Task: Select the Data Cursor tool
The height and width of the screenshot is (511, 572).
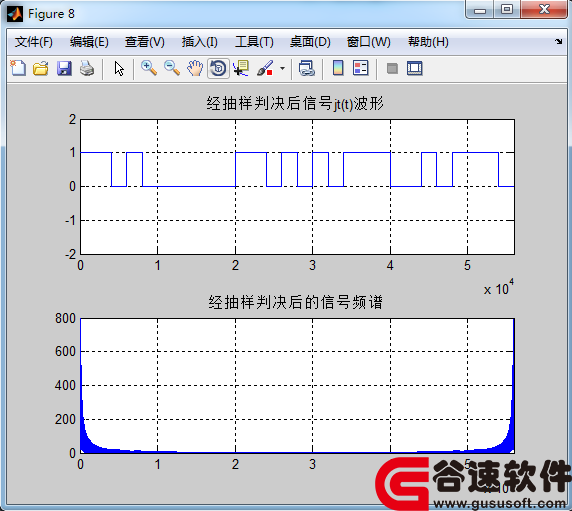Action: click(241, 68)
